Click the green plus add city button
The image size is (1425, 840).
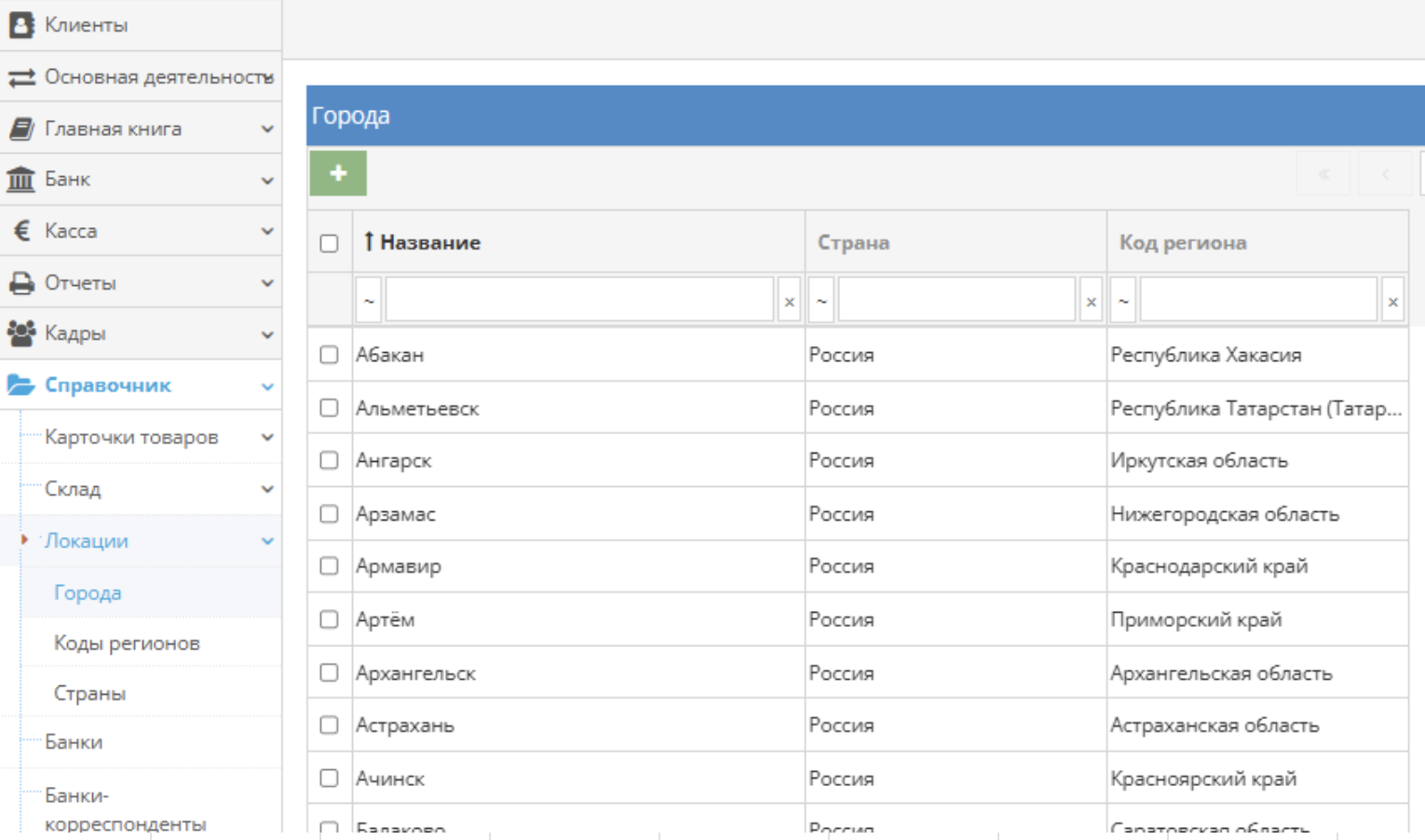338,173
